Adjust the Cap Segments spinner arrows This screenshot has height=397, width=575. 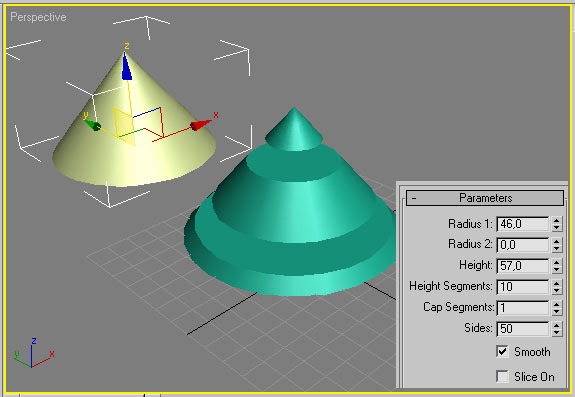pyautogui.click(x=556, y=308)
